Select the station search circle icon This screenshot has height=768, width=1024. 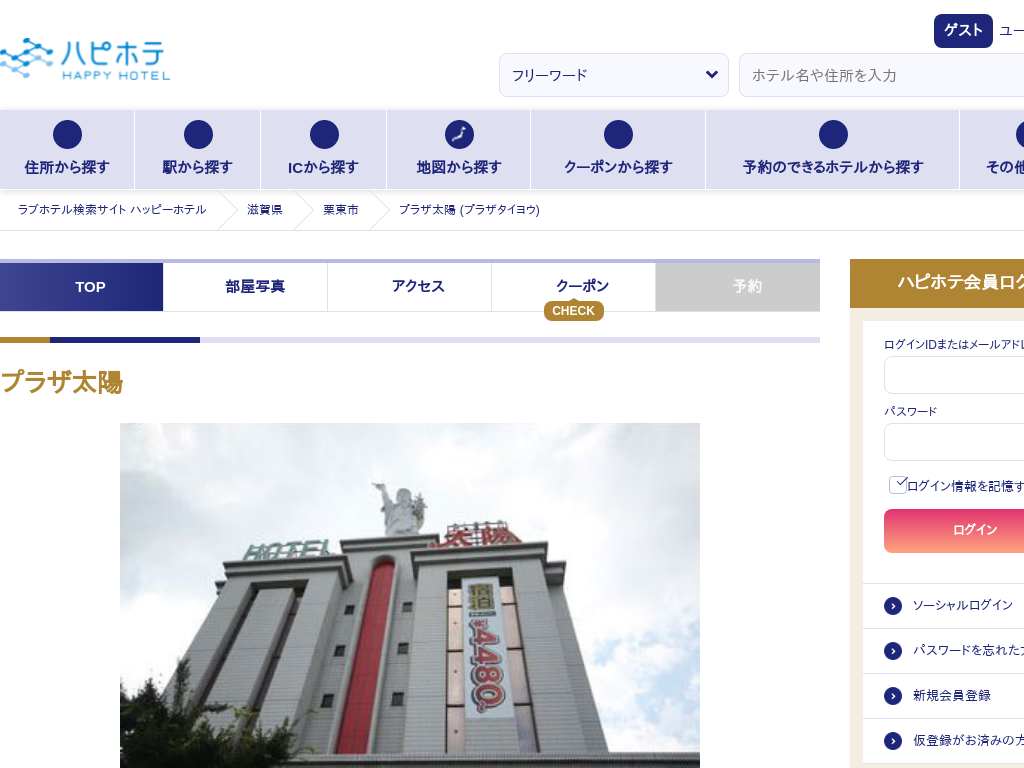198,134
